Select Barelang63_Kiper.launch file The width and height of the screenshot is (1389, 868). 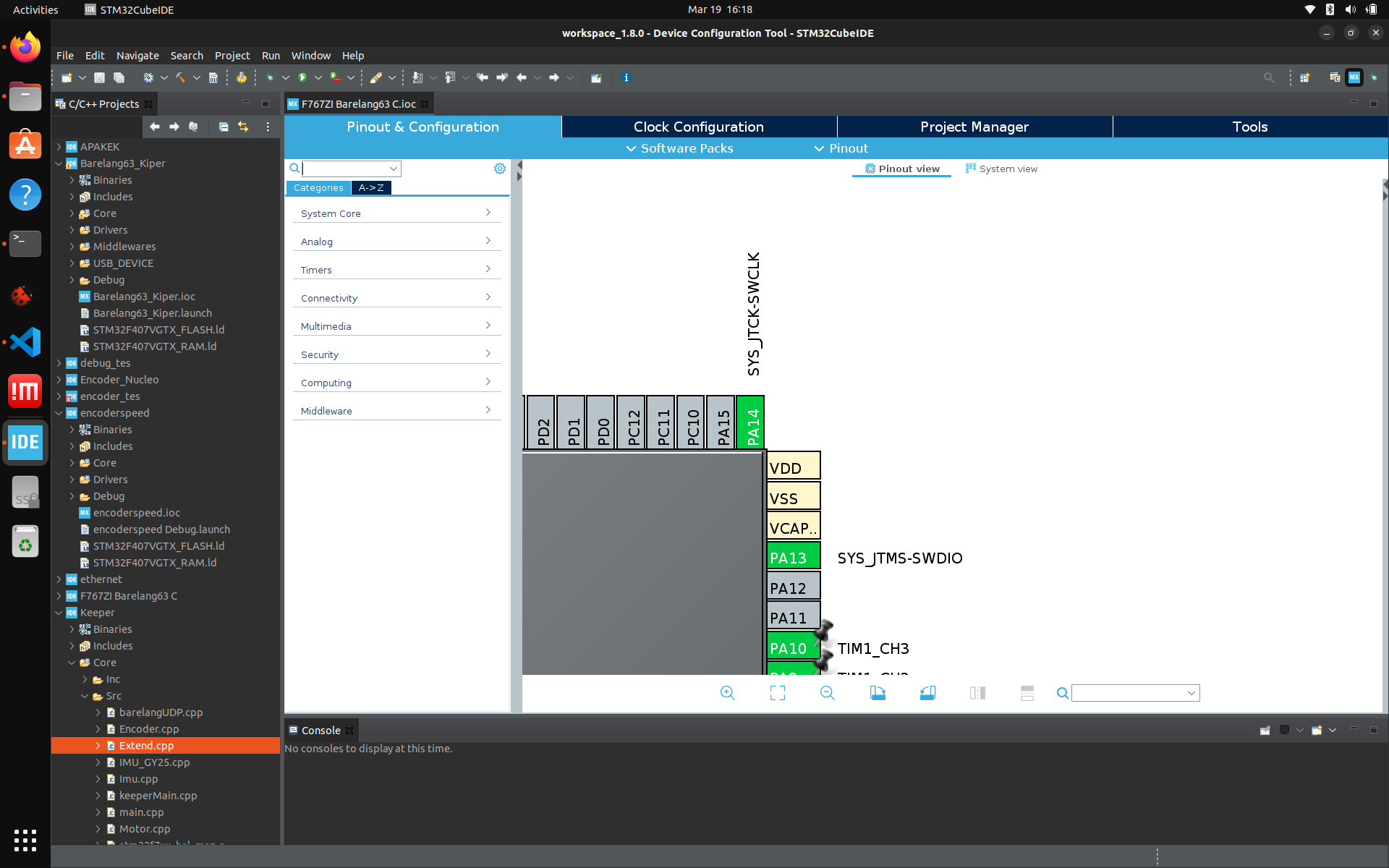point(152,313)
